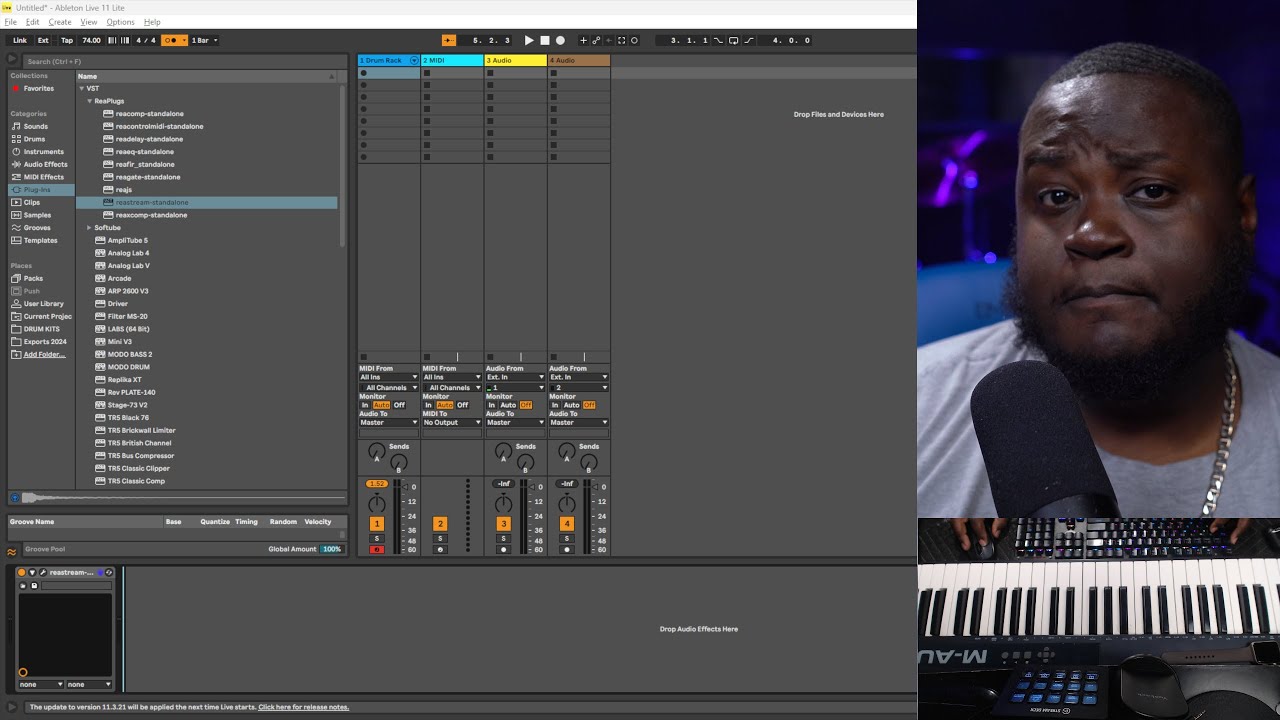Click the Stop transport button
This screenshot has width=1280, height=720.
point(545,41)
